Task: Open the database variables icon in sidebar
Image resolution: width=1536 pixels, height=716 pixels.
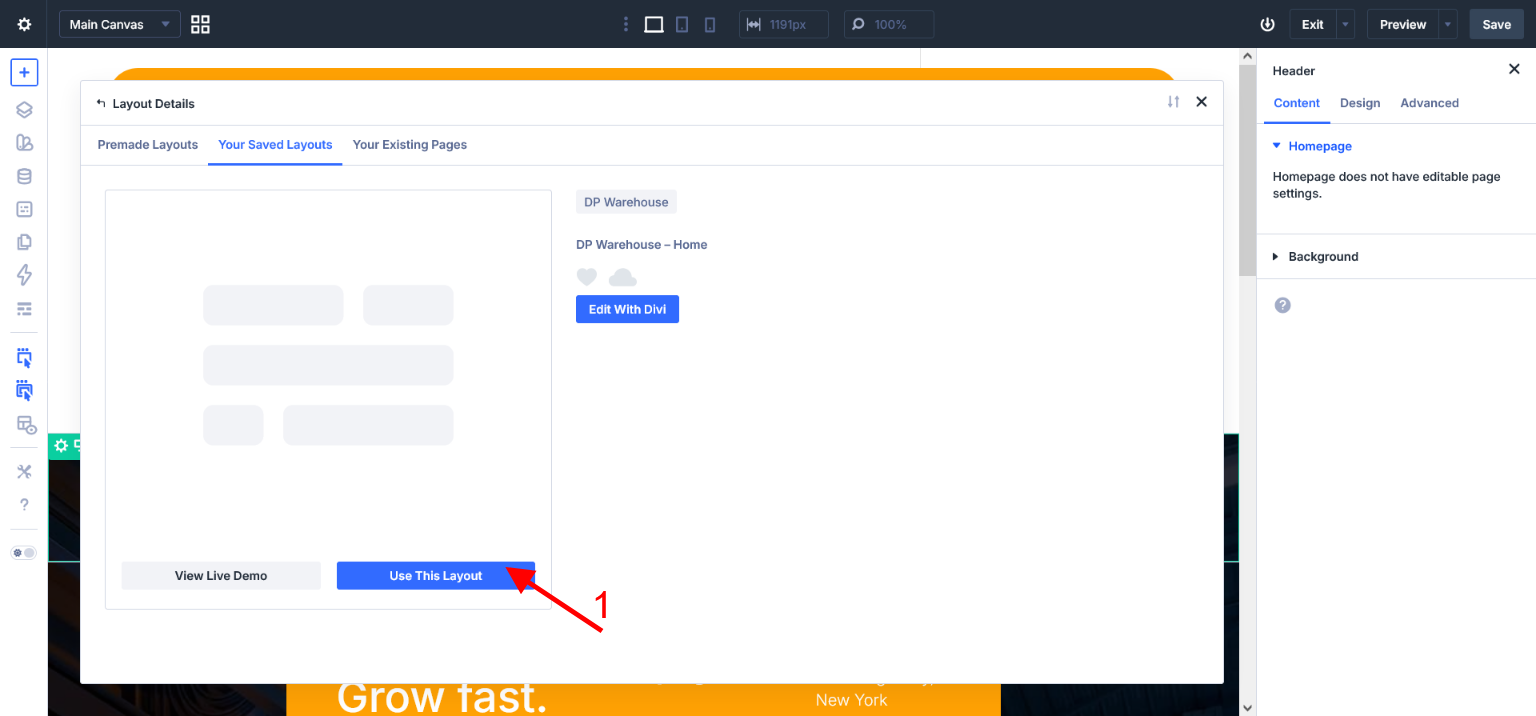Action: (25, 176)
